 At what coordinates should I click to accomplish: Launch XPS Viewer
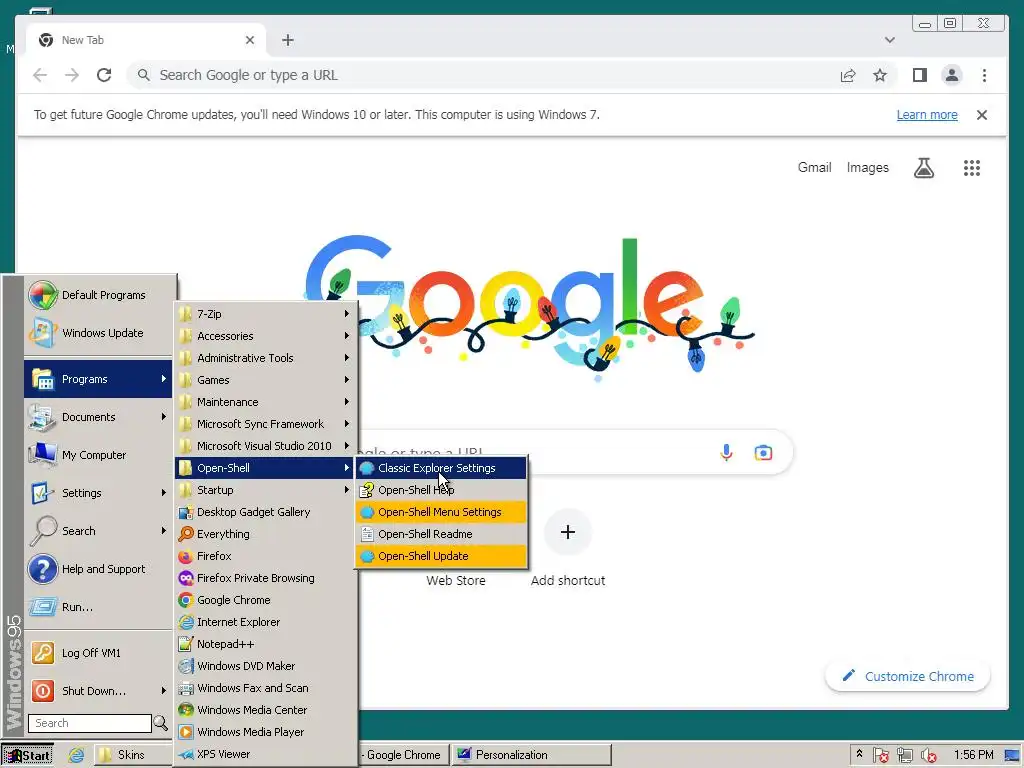(266, 754)
